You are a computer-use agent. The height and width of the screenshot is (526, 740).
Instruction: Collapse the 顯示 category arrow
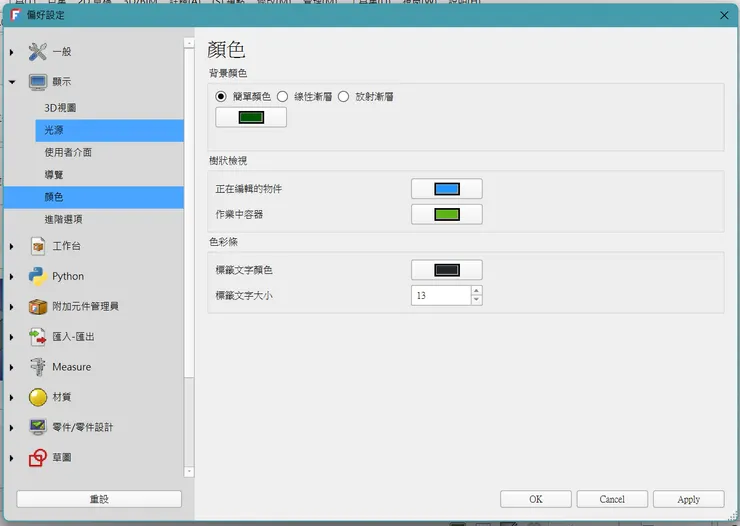tap(12, 82)
